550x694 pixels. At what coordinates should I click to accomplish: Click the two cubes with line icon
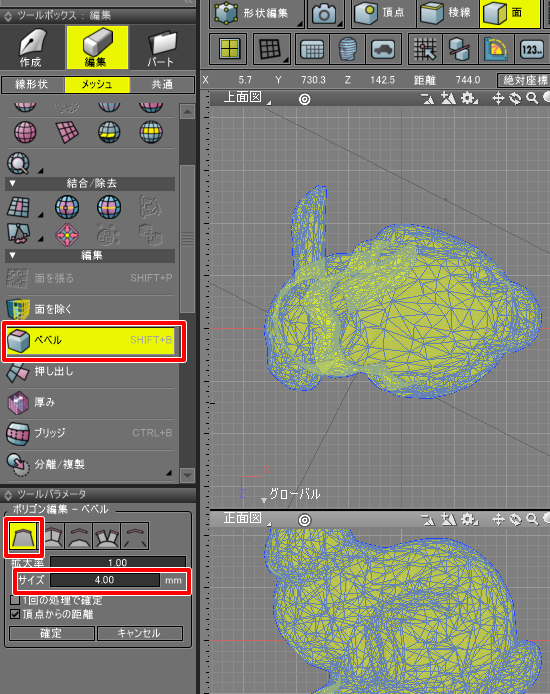coord(460,49)
